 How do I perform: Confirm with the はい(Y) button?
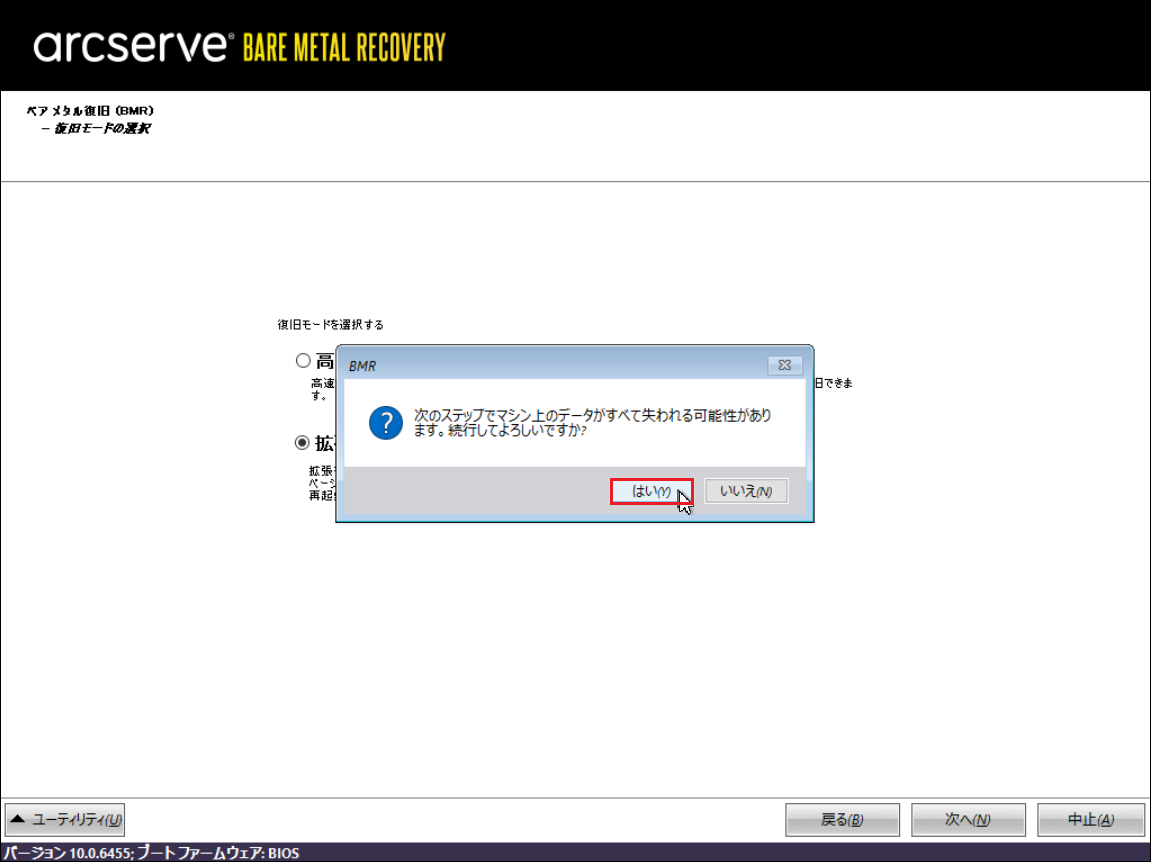(x=651, y=491)
